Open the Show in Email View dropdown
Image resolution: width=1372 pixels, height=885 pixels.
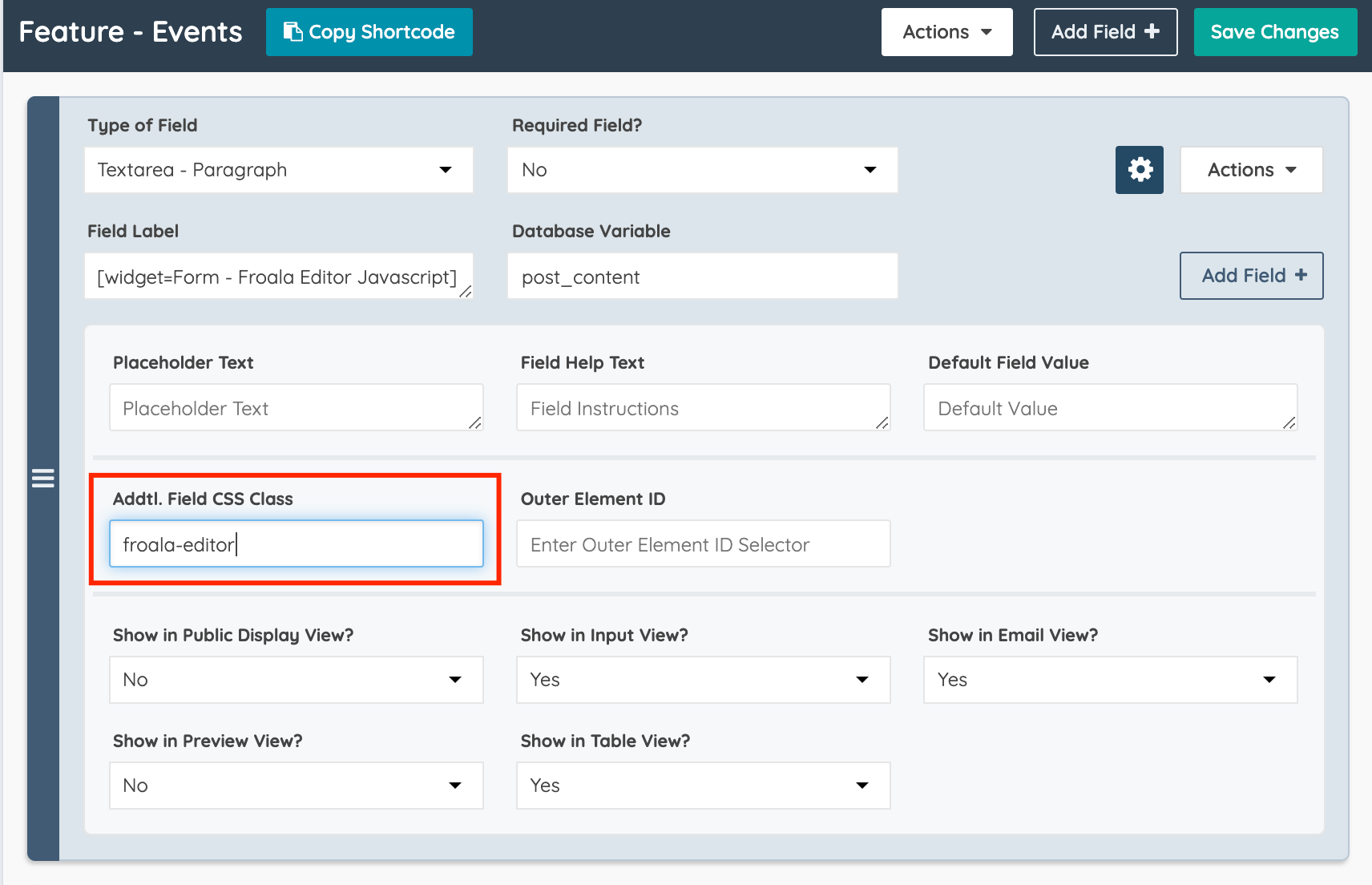(x=1109, y=679)
